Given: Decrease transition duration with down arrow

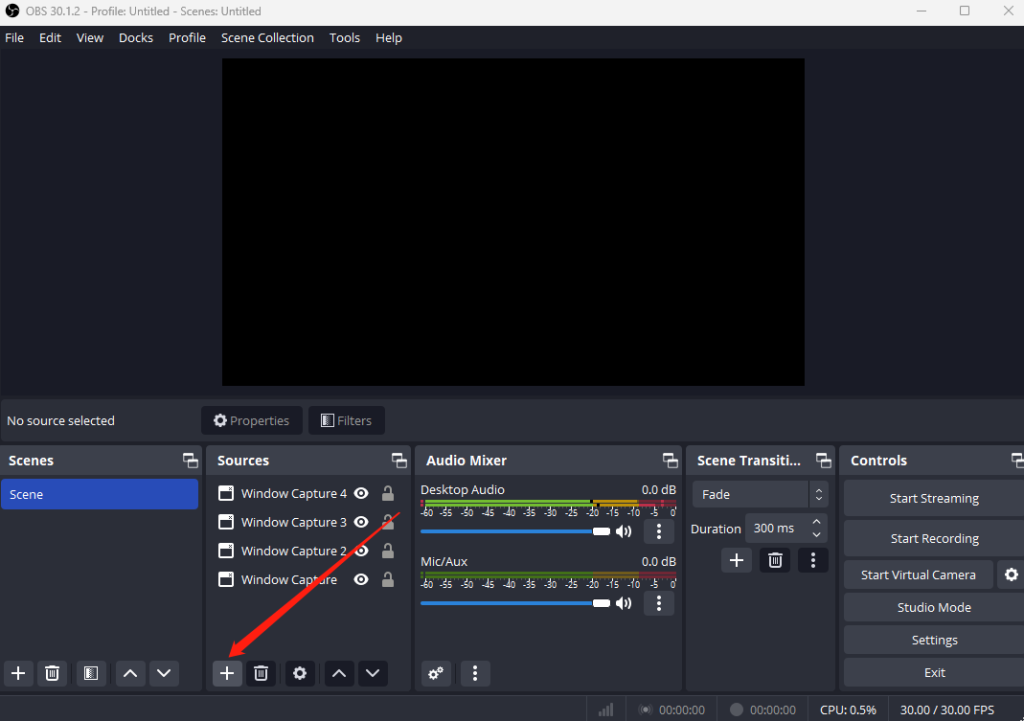Looking at the screenshot, I should pyautogui.click(x=816, y=535).
